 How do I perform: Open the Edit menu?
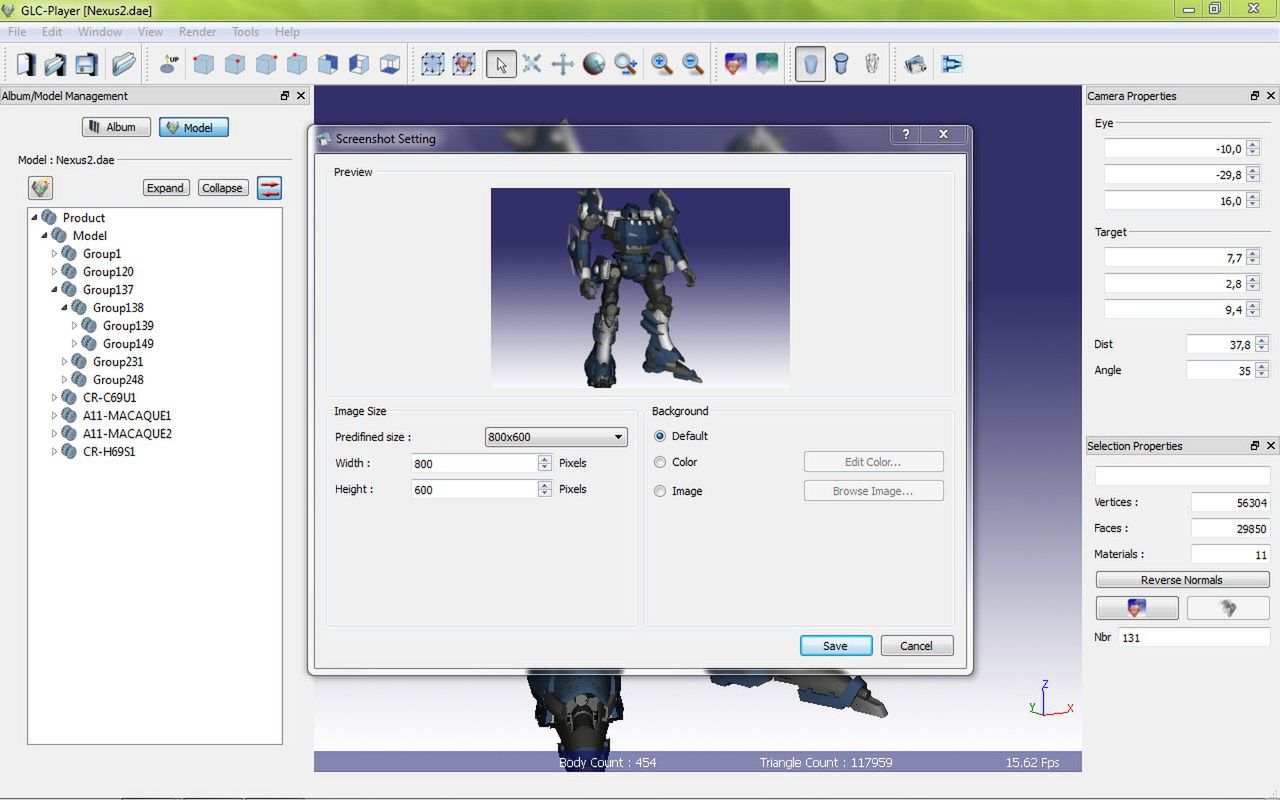click(52, 32)
